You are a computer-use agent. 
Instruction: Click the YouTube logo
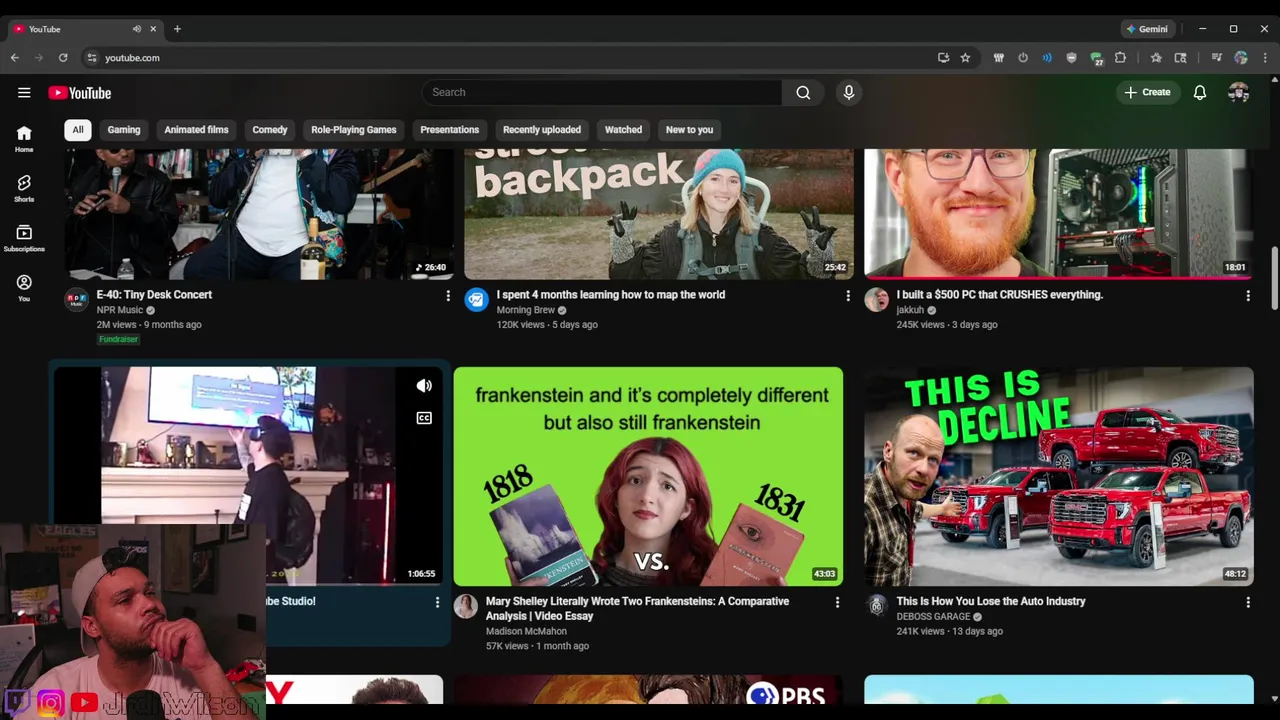coord(80,93)
